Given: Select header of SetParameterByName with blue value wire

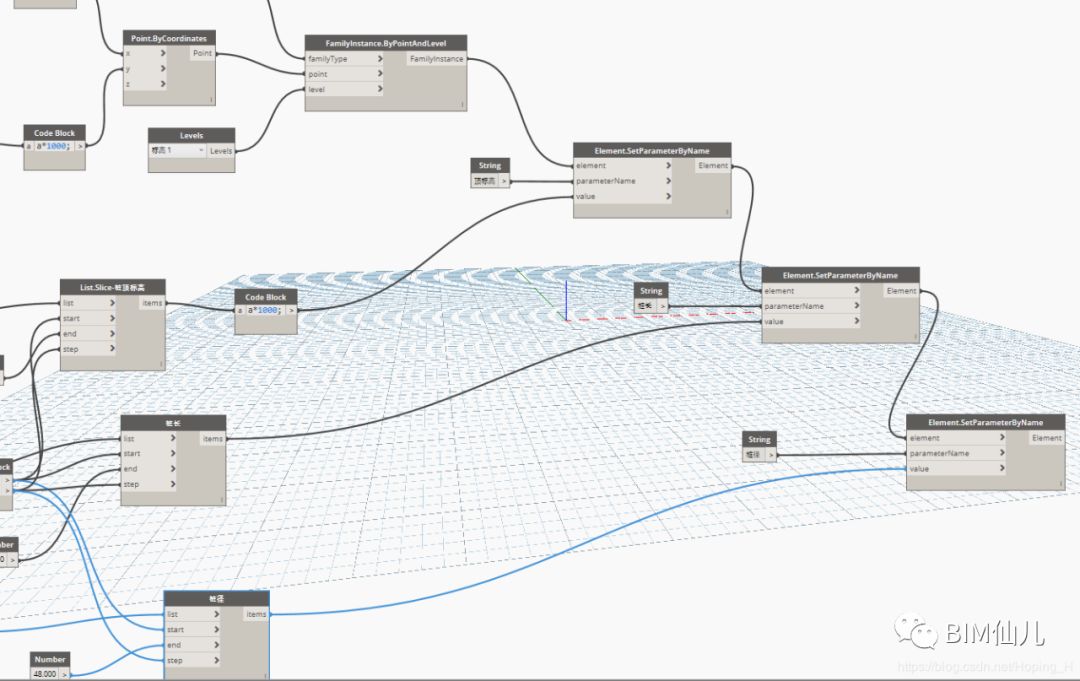Looking at the screenshot, I should pyautogui.click(x=986, y=422).
